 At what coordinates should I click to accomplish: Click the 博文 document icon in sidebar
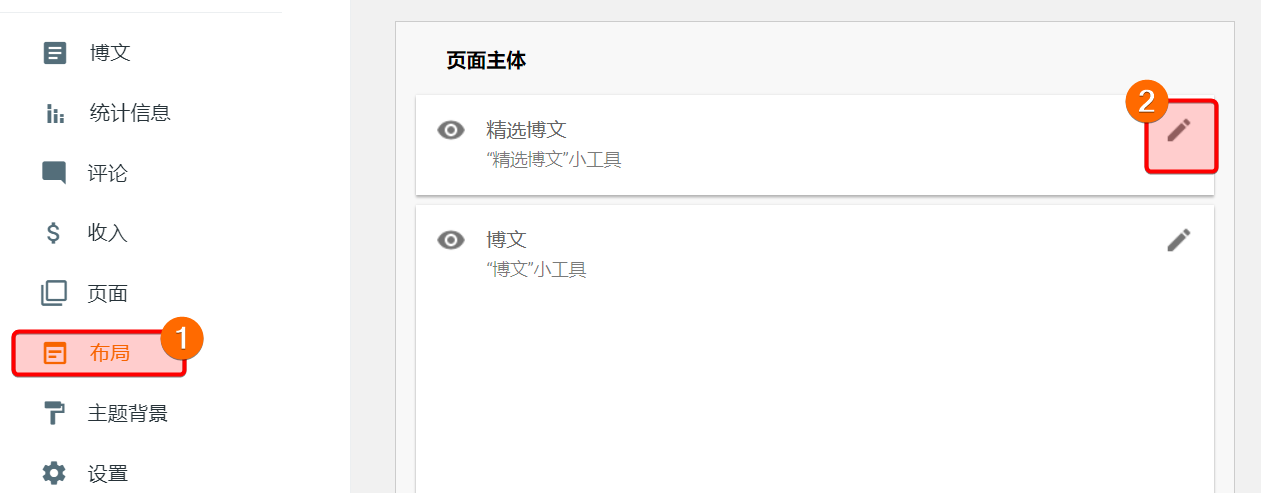click(55, 53)
